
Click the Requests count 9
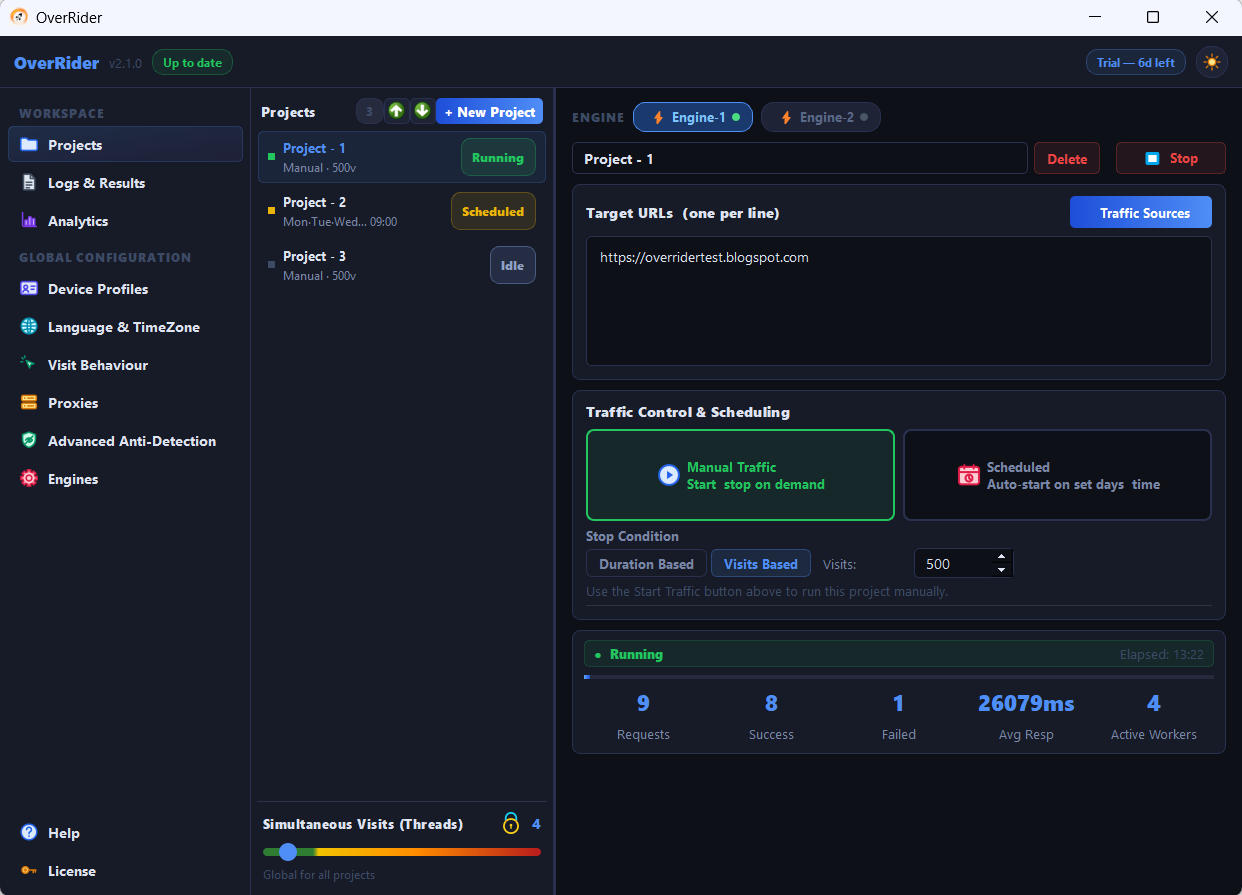pos(643,704)
